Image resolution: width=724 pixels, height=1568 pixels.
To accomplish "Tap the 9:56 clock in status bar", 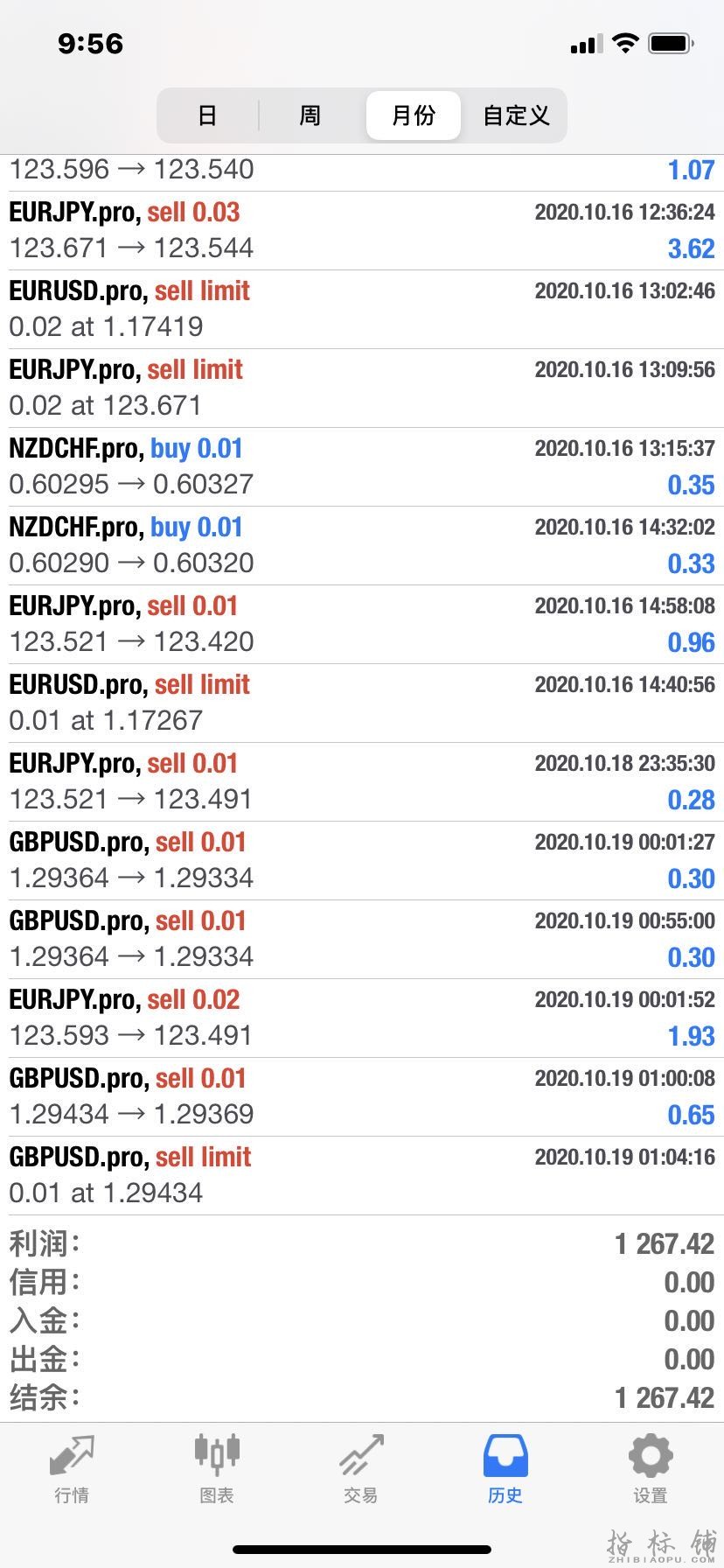I will [90, 43].
